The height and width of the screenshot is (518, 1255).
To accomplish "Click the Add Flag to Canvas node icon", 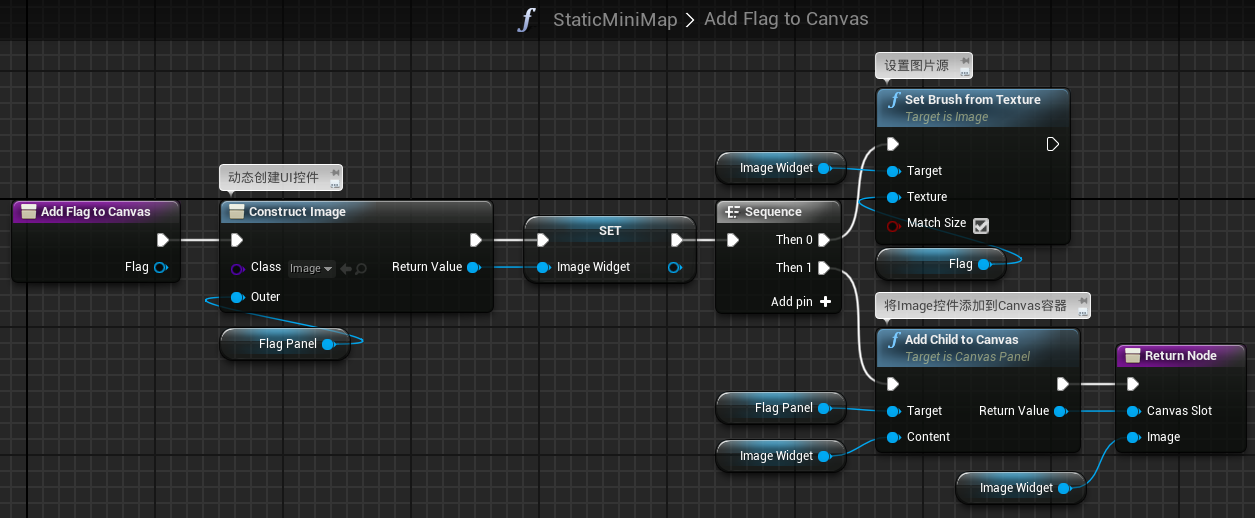I will [29, 212].
